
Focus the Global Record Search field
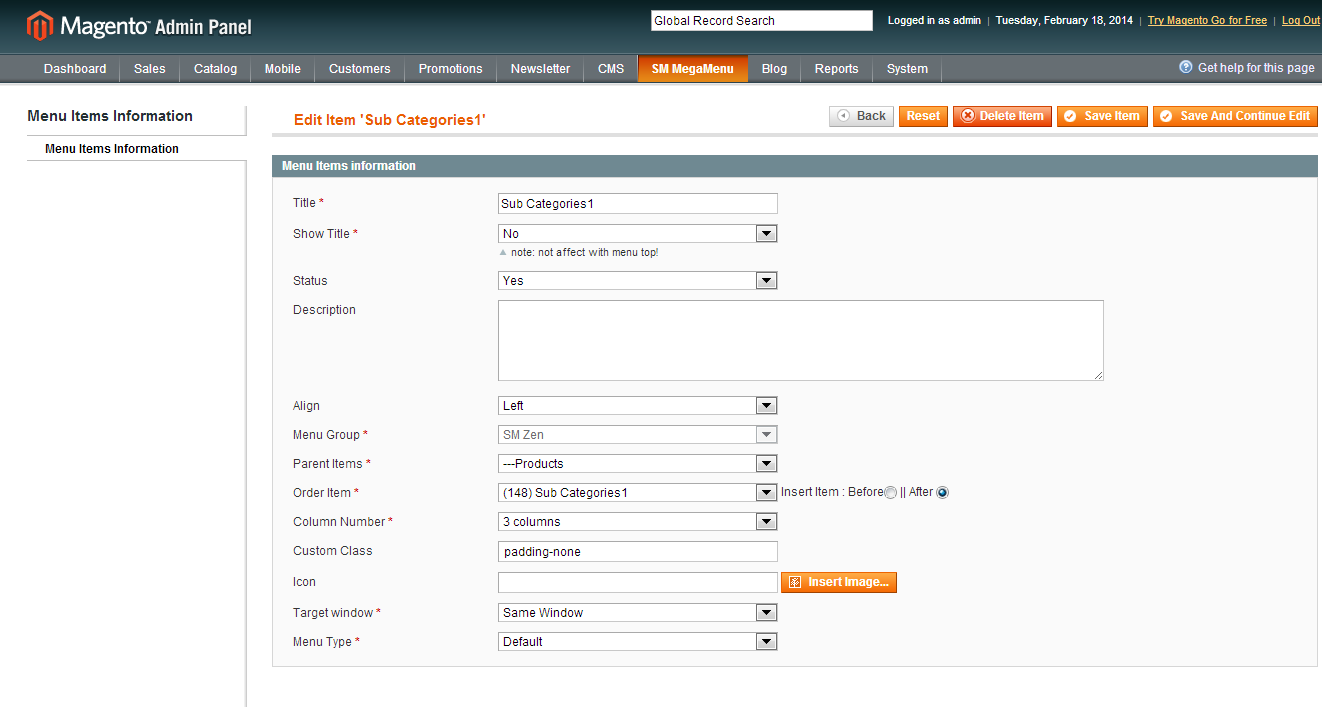point(762,20)
